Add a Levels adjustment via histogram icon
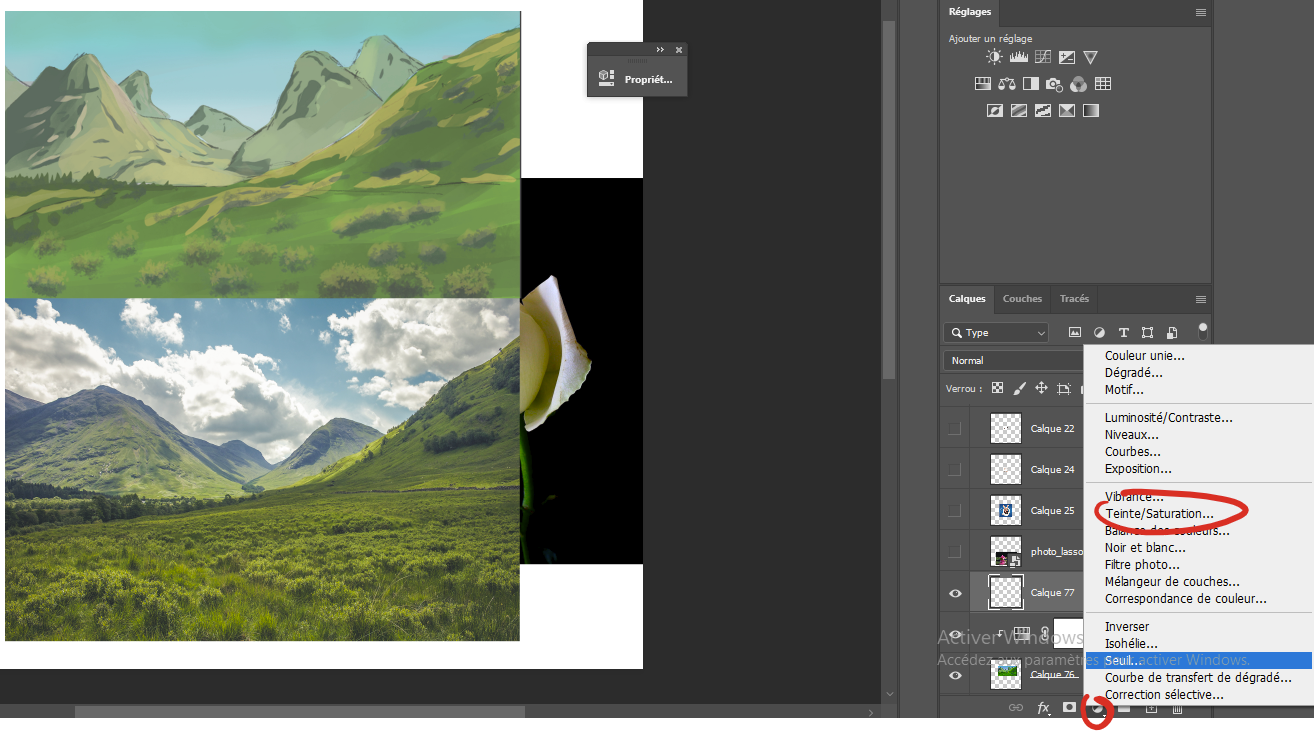This screenshot has width=1314, height=733. pos(1019,57)
